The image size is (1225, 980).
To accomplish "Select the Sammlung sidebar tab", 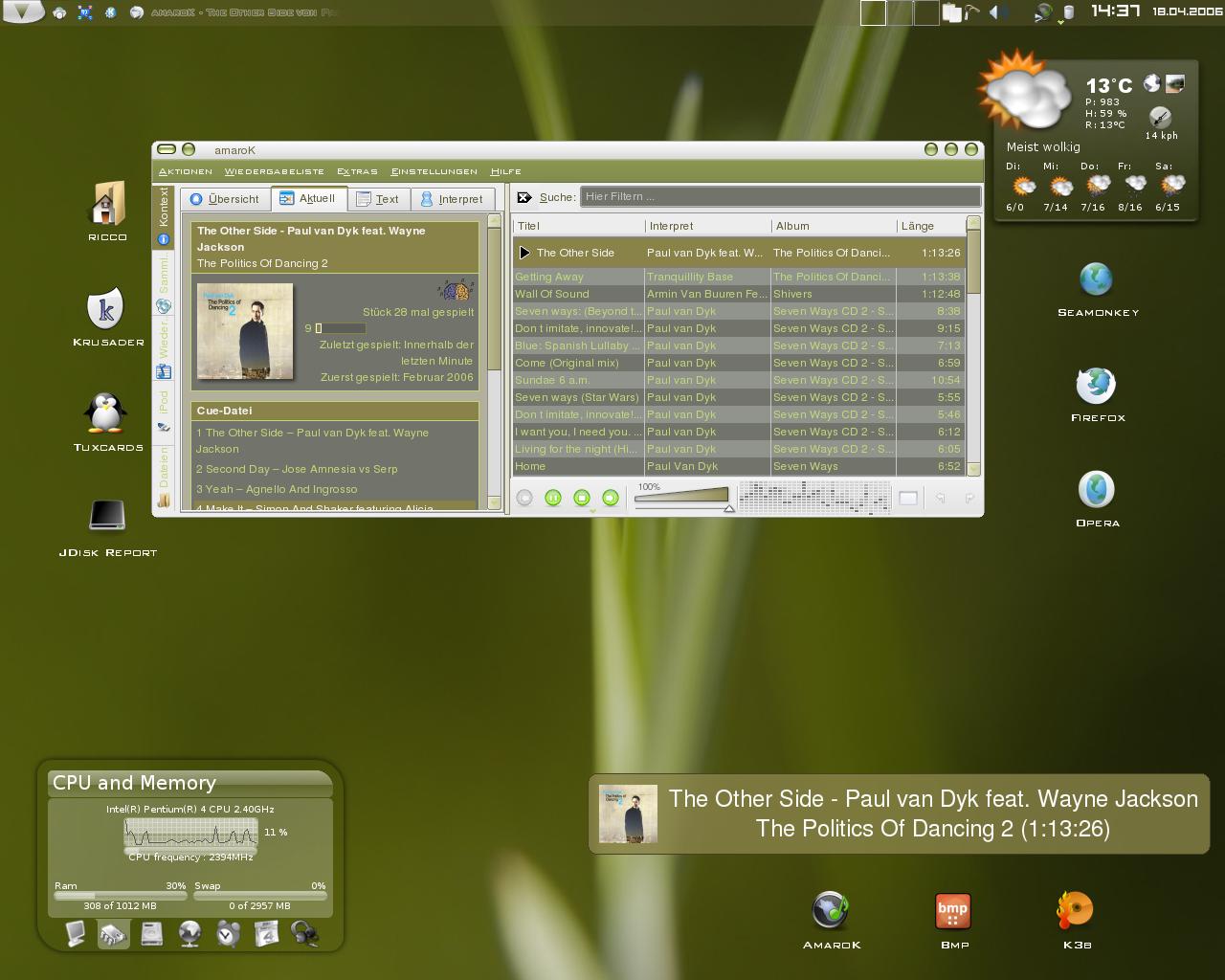I will [163, 284].
